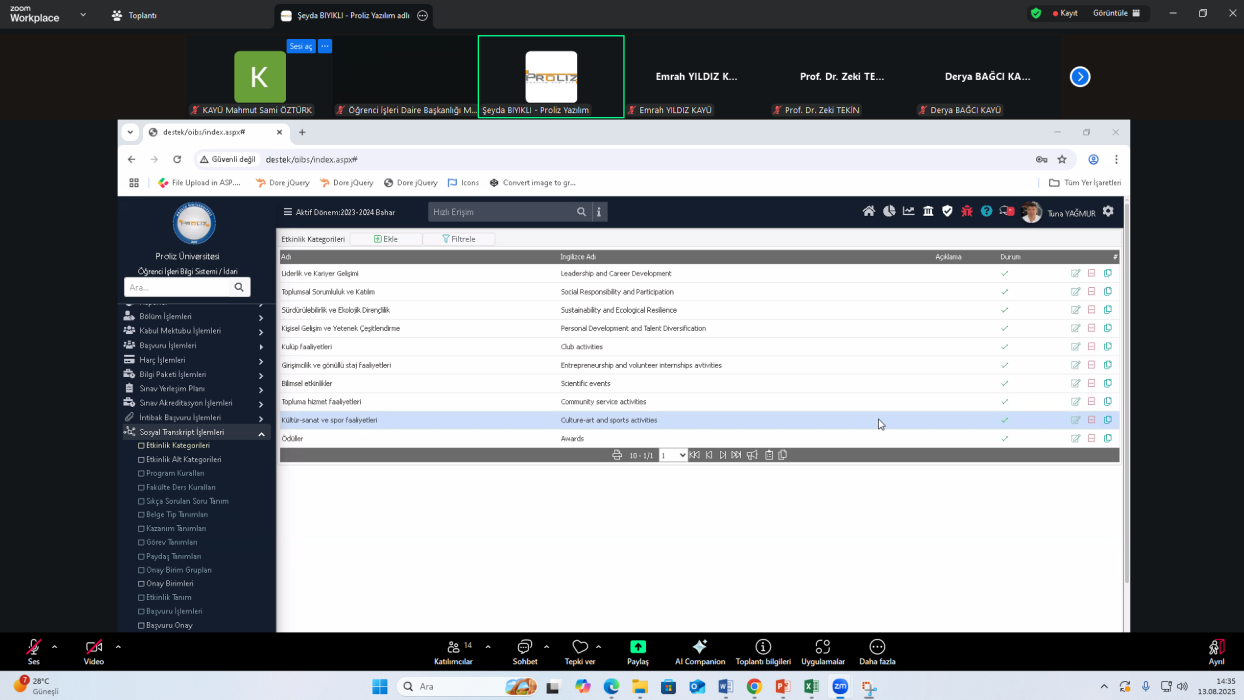The image size is (1244, 700).
Task: Select Onay Birimleri in sidebar
Action: pyautogui.click(x=170, y=583)
